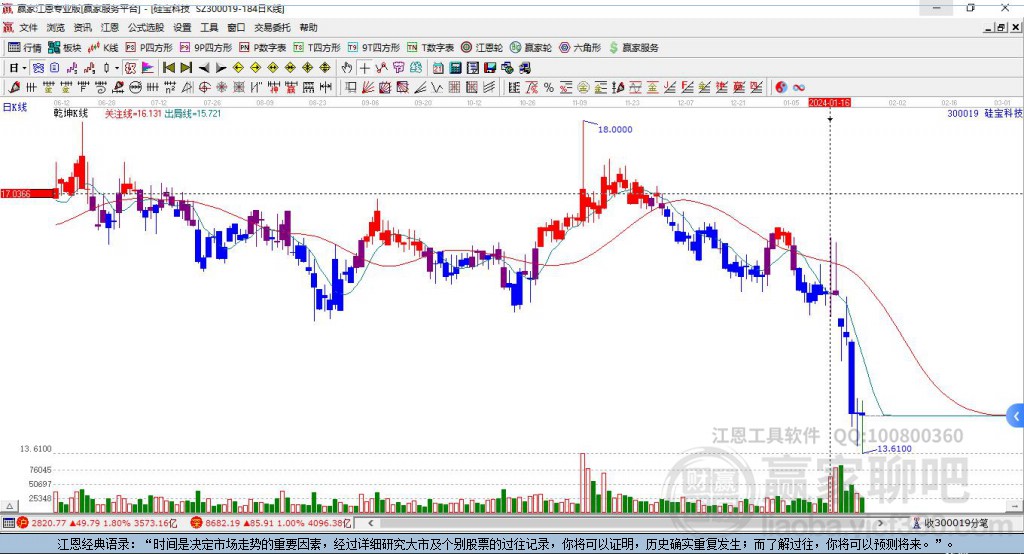Click the save floppy disk icon
The height and width of the screenshot is (554, 1024).
pos(490,68)
